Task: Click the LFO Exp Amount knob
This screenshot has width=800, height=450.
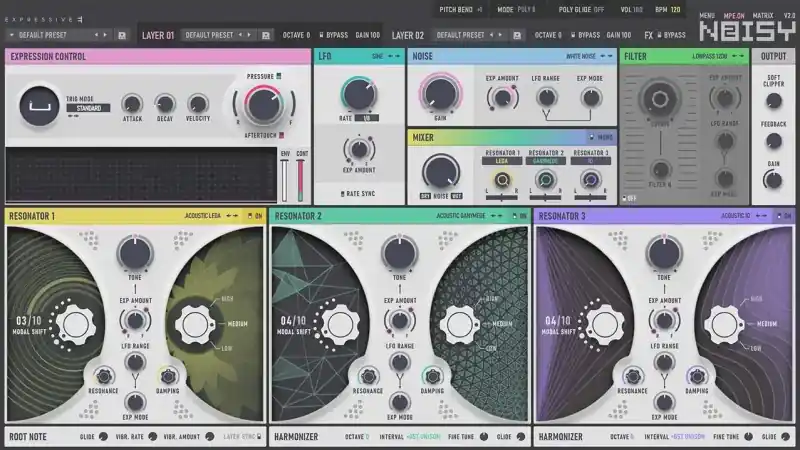Action: click(x=359, y=149)
